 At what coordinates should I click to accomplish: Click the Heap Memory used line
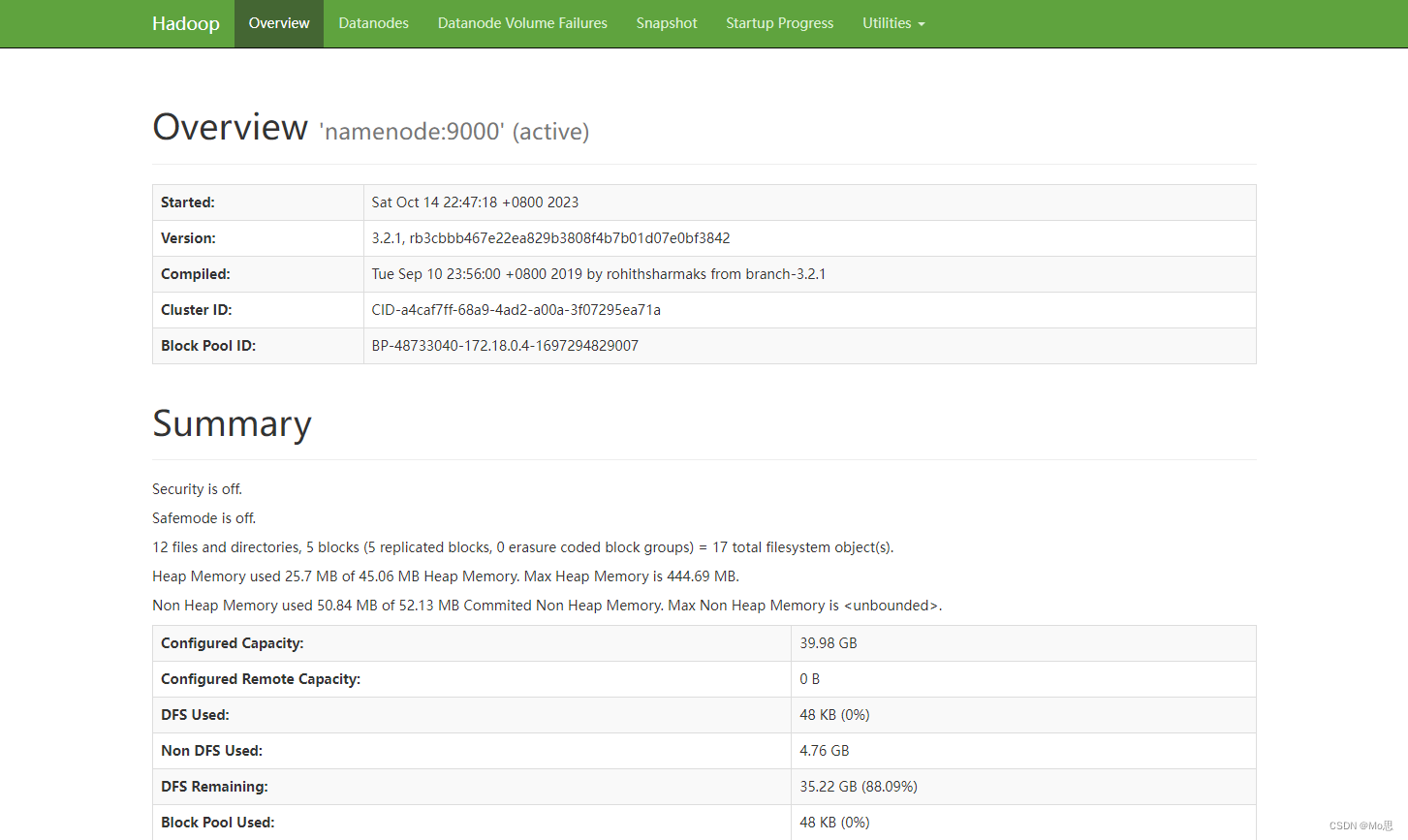446,576
